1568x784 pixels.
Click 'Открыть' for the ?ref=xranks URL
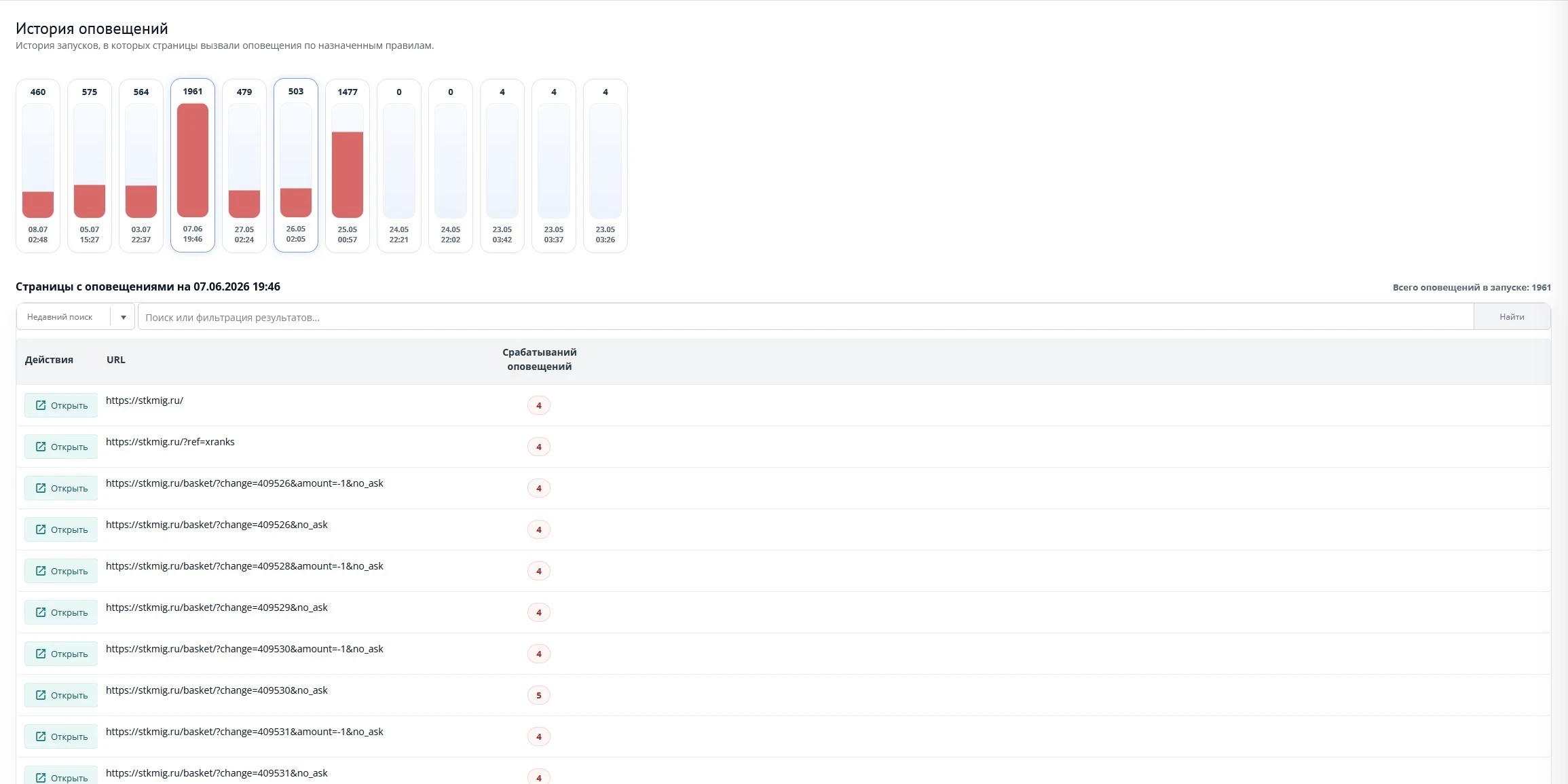pos(61,447)
